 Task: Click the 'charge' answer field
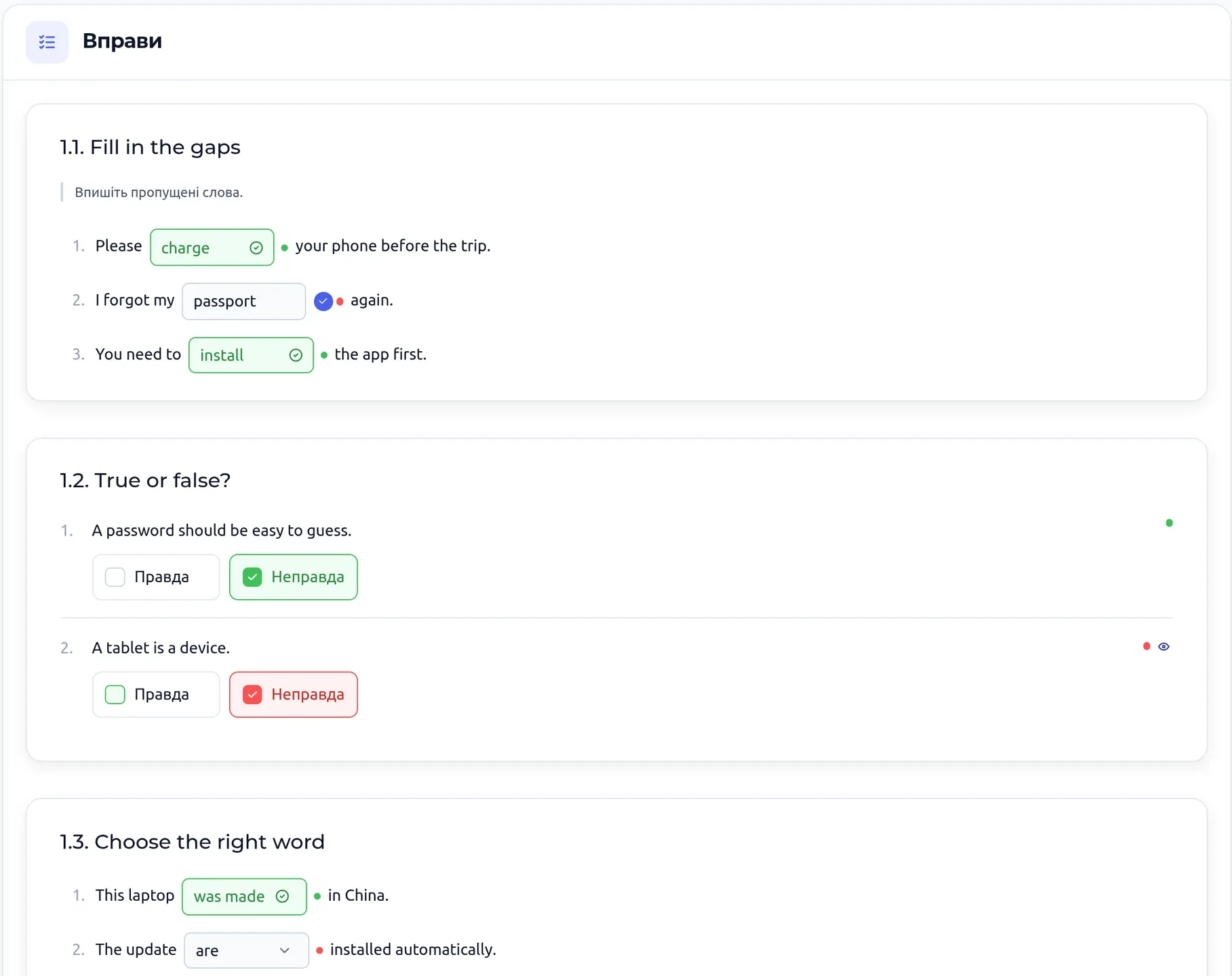tap(212, 247)
